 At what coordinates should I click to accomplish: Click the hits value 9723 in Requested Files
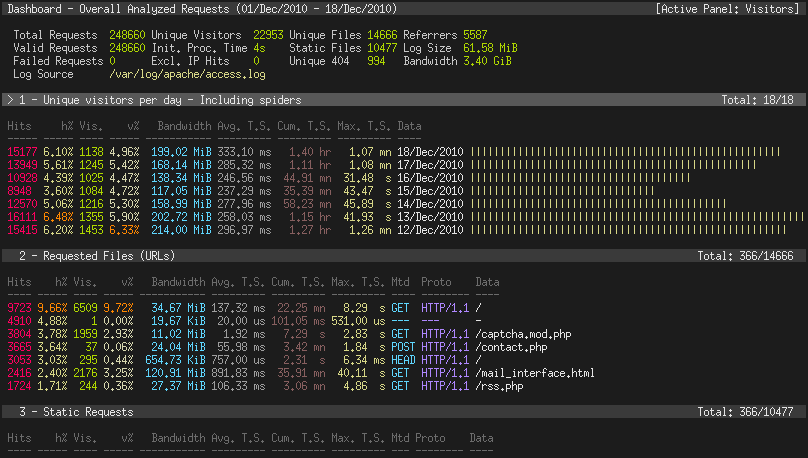pos(20,308)
